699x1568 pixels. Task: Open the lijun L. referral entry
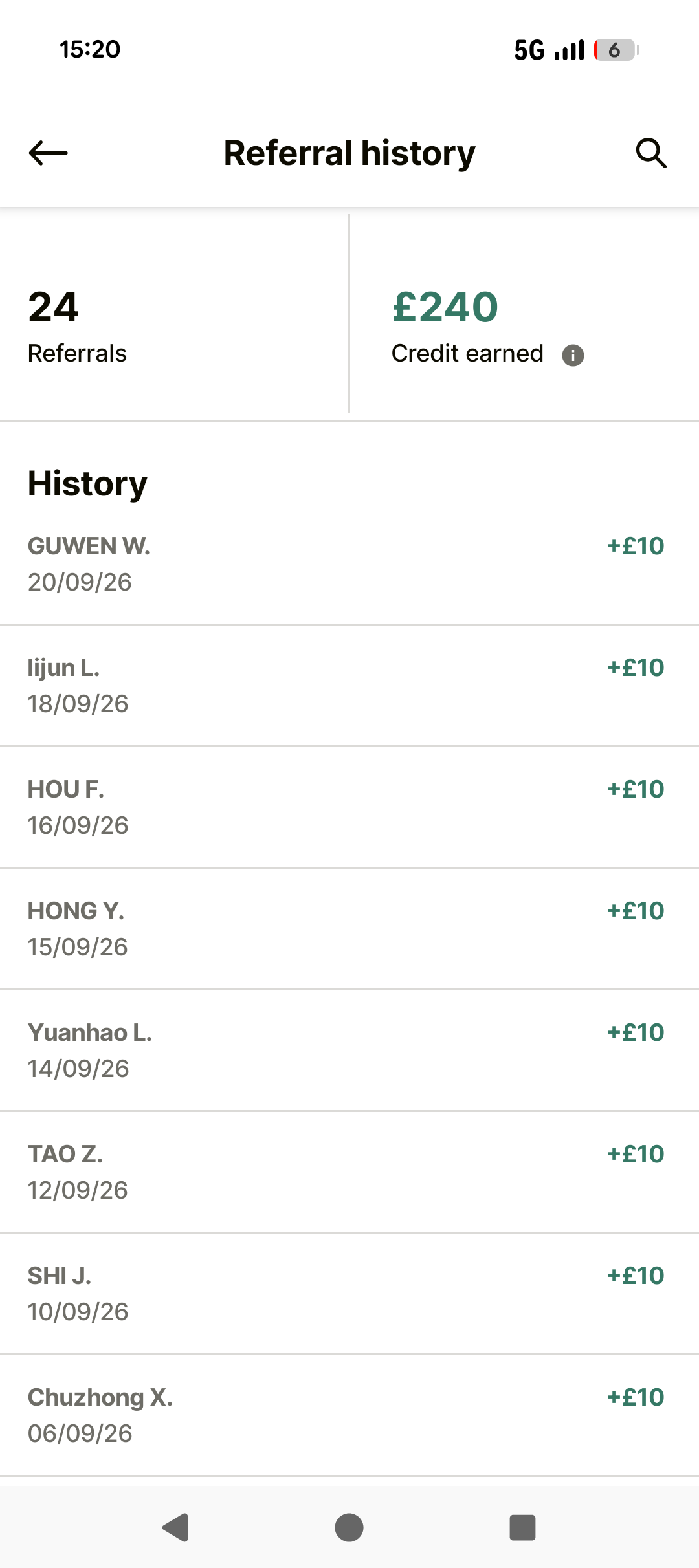[349, 686]
